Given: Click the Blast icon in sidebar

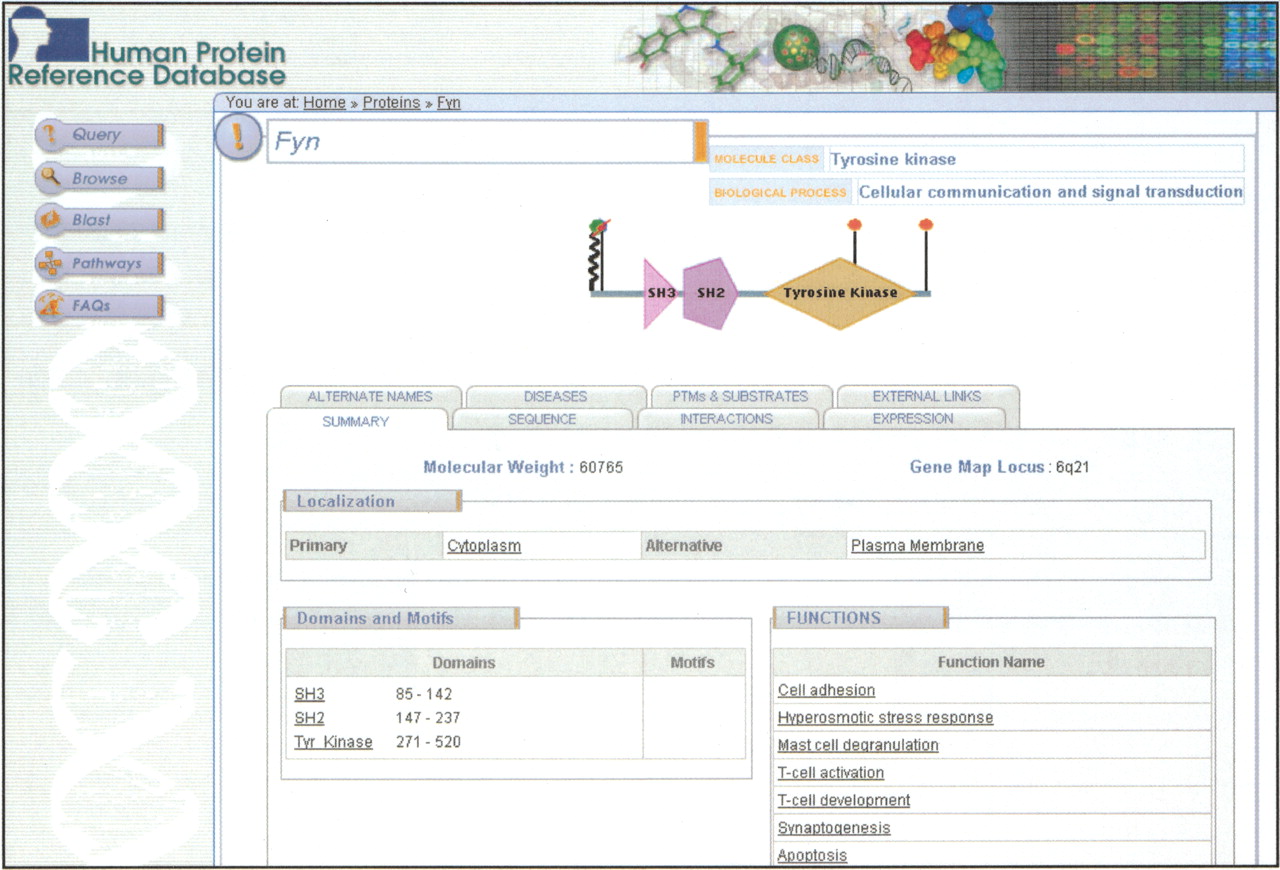Looking at the screenshot, I should click(x=50, y=220).
